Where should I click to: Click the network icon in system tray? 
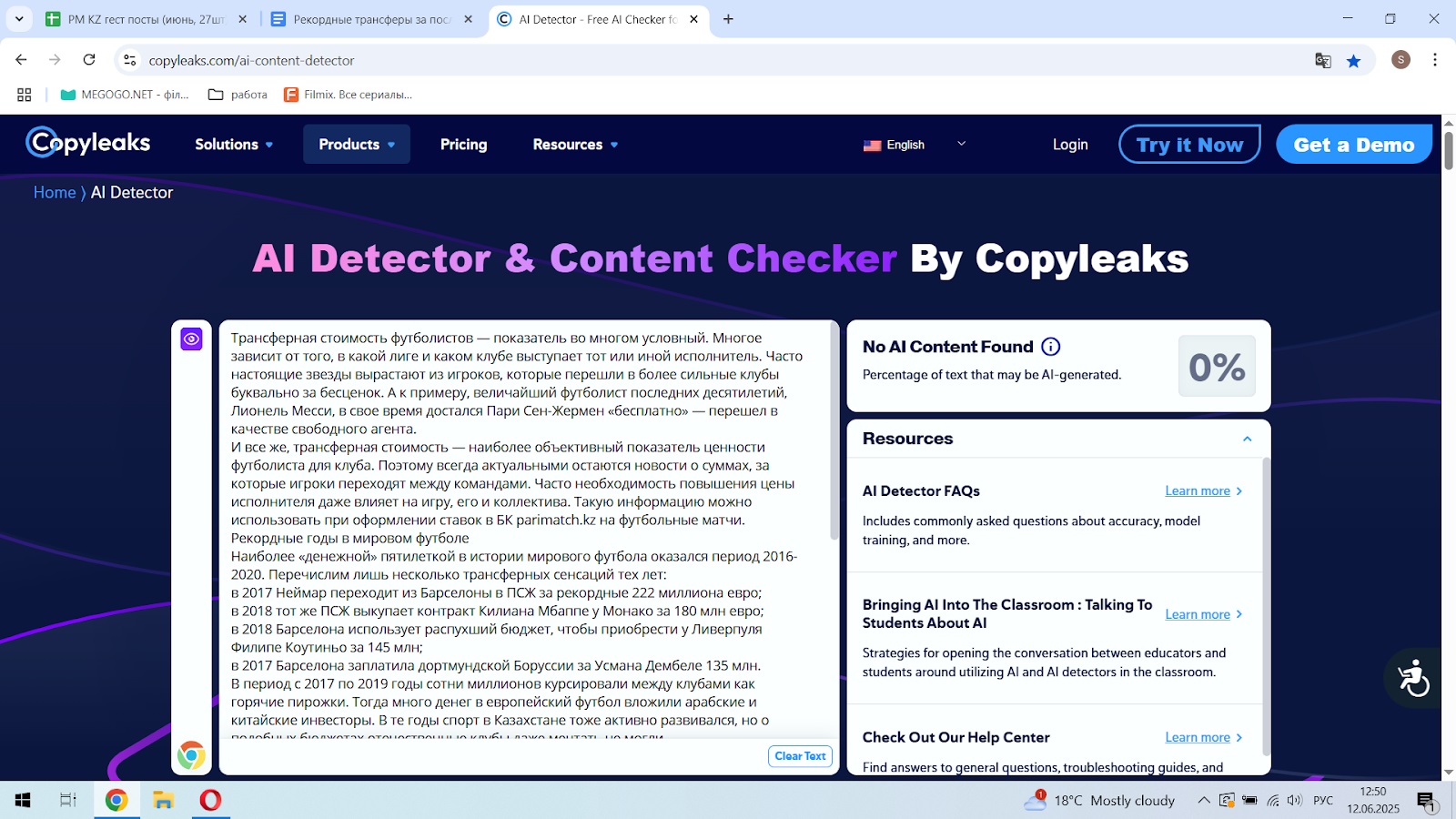(1272, 800)
